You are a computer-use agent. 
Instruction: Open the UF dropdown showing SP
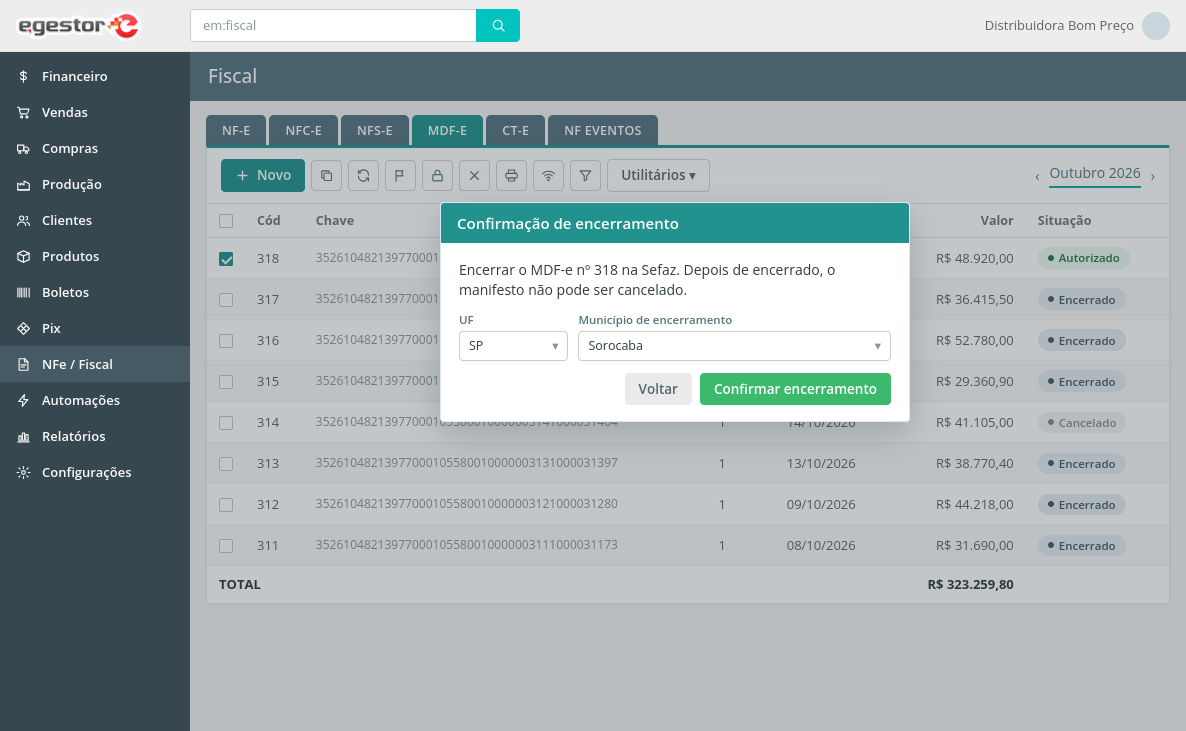pos(513,346)
